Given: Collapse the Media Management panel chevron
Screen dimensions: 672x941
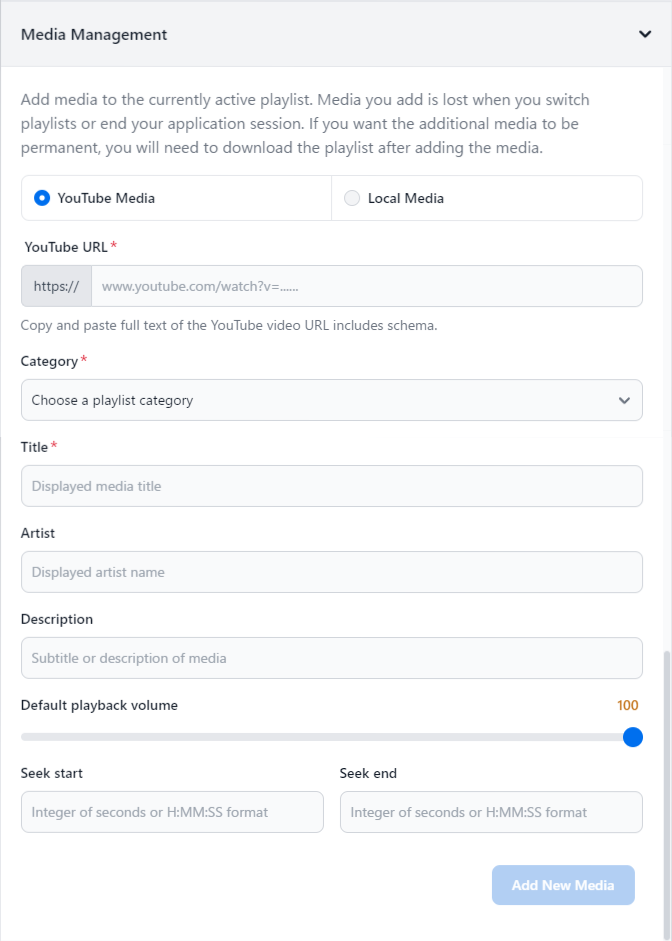Looking at the screenshot, I should [x=645, y=34].
